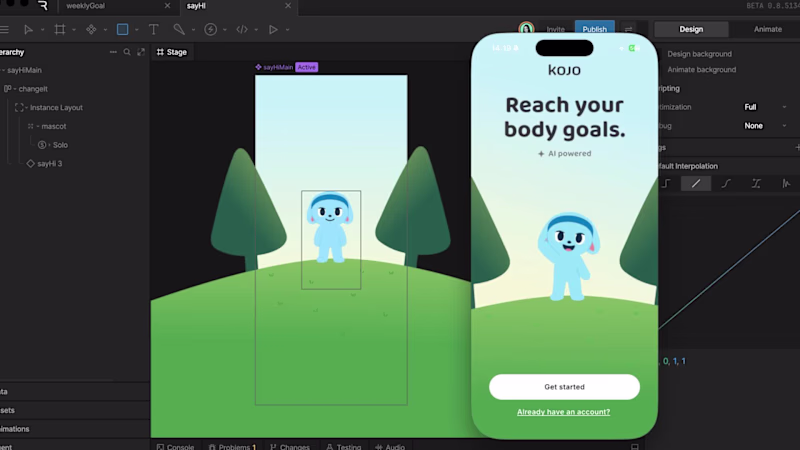
Task: Open shape tool dropdown arrow
Action: click(137, 30)
